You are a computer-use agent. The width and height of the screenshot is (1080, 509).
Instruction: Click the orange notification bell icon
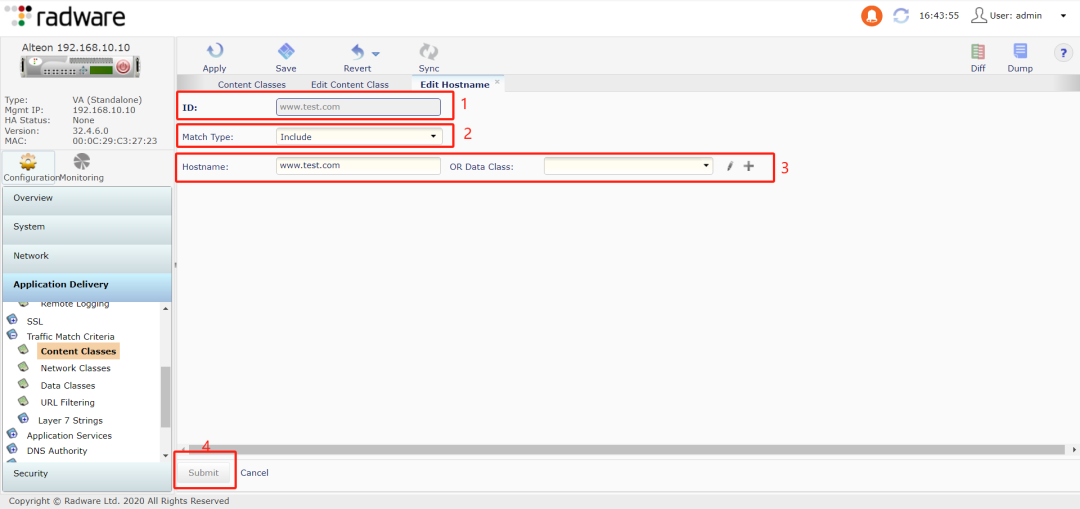[872, 16]
